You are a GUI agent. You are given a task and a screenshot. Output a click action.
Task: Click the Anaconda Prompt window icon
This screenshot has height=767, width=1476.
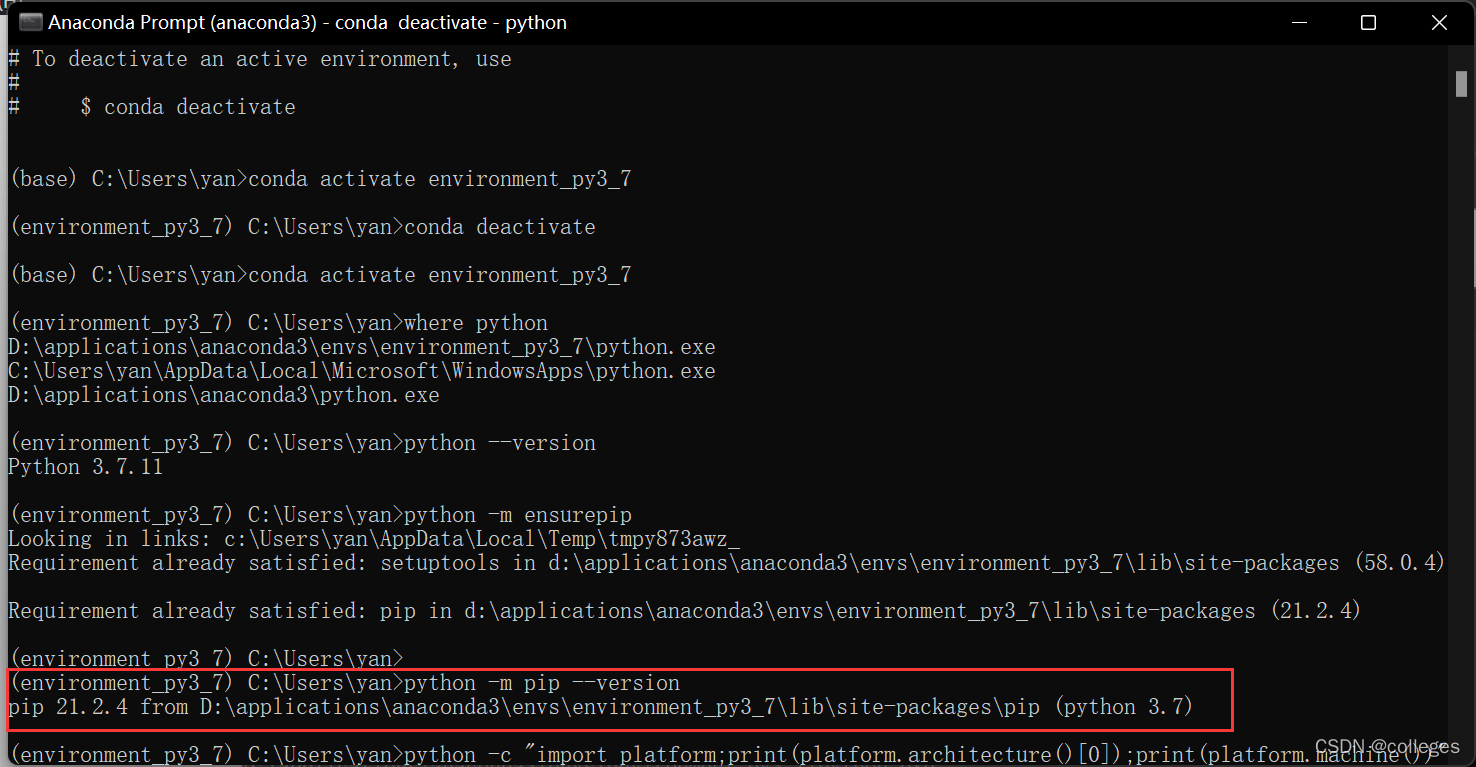[x=30, y=22]
